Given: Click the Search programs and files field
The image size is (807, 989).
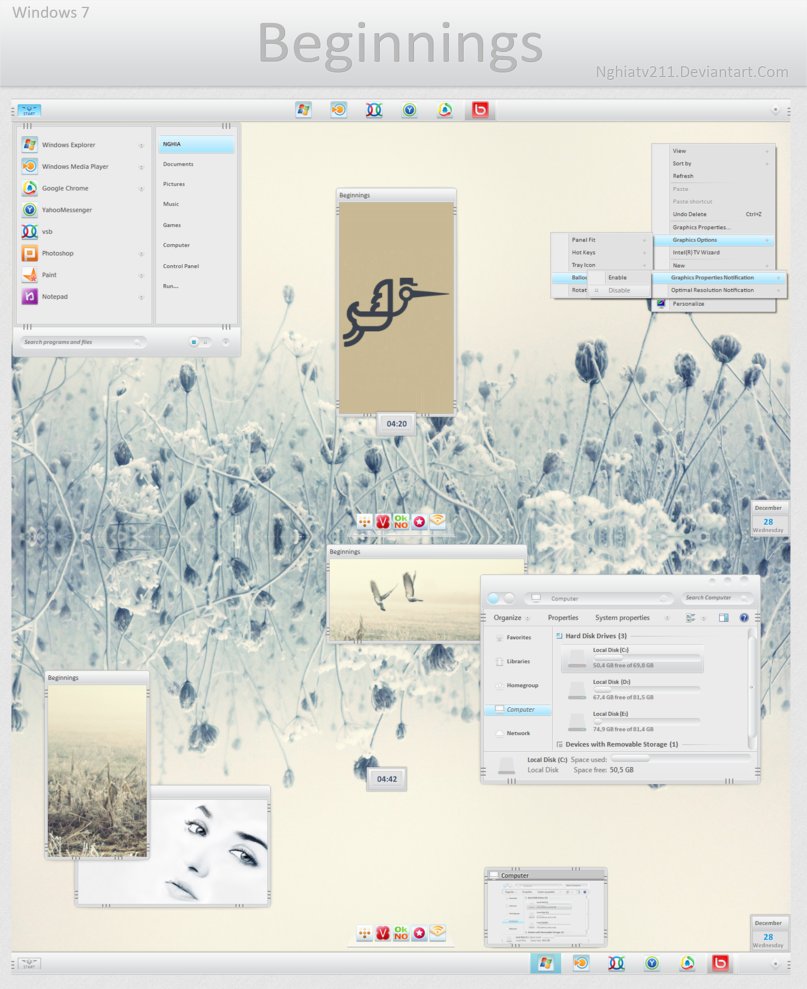Looking at the screenshot, I should click(x=80, y=342).
